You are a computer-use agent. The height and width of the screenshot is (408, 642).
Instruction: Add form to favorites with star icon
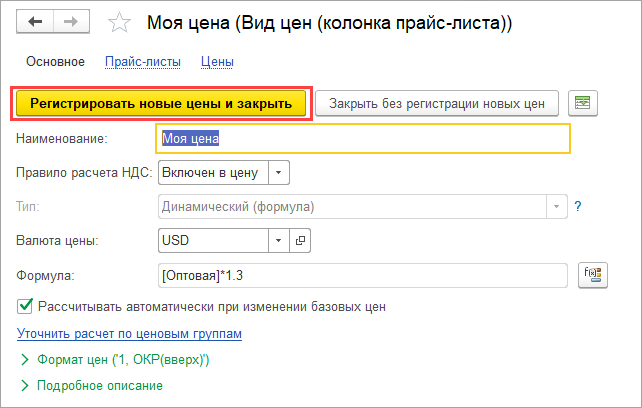119,22
